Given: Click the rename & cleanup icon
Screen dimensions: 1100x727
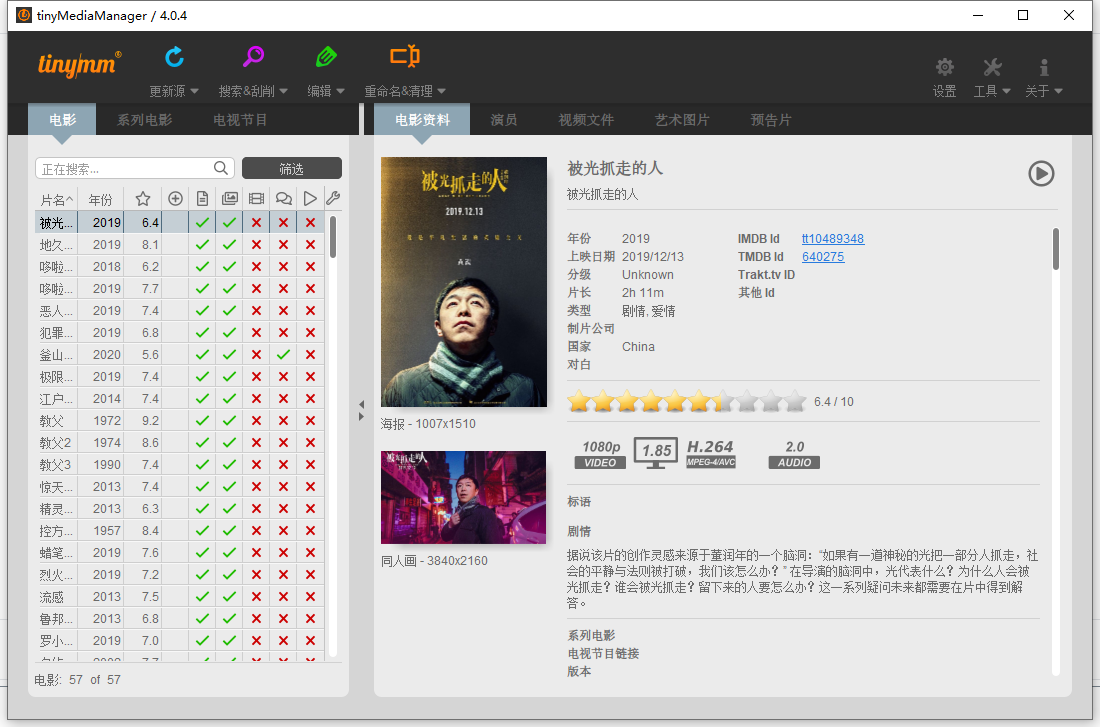Looking at the screenshot, I should click(x=405, y=56).
